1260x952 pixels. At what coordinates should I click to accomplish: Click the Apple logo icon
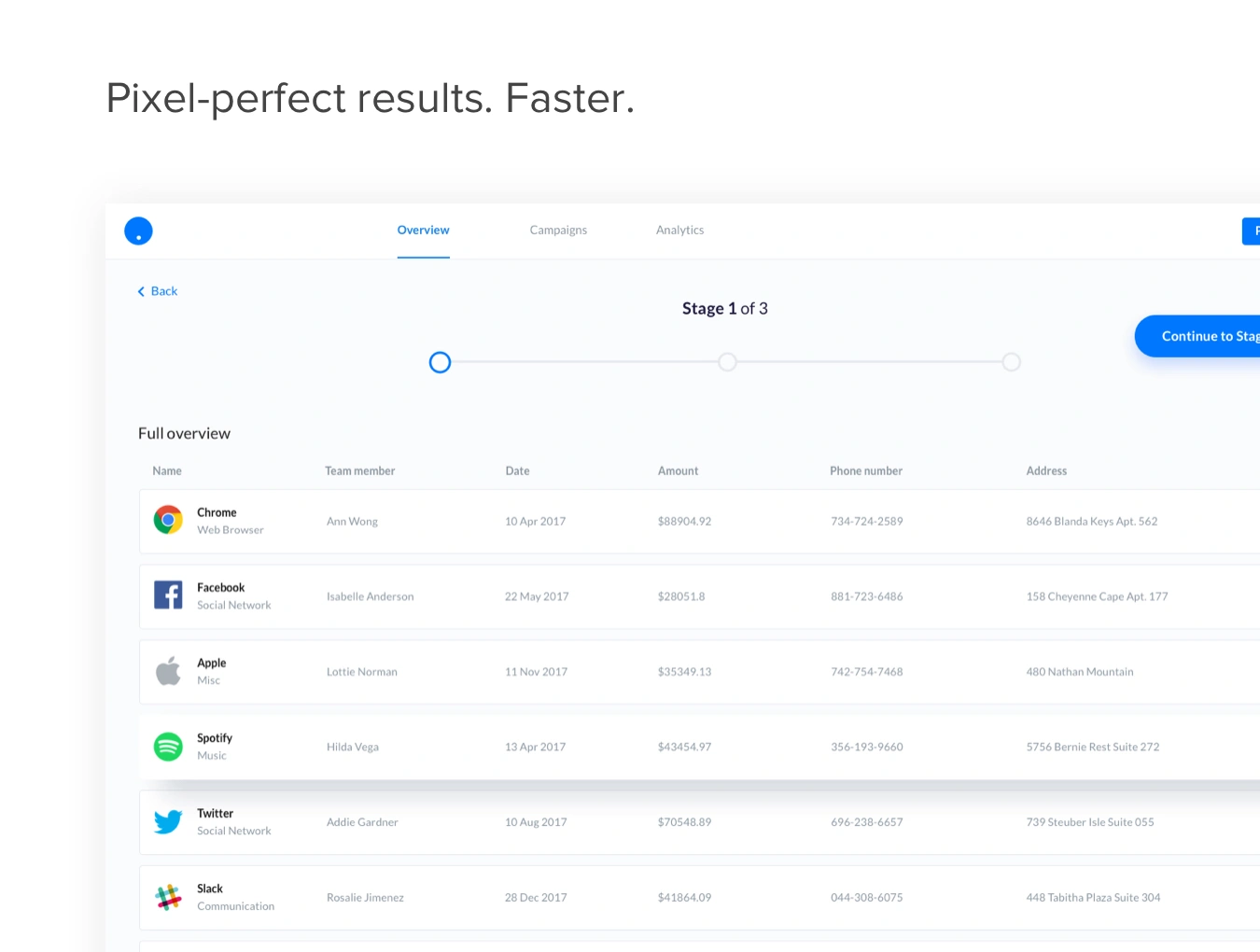[x=168, y=670]
